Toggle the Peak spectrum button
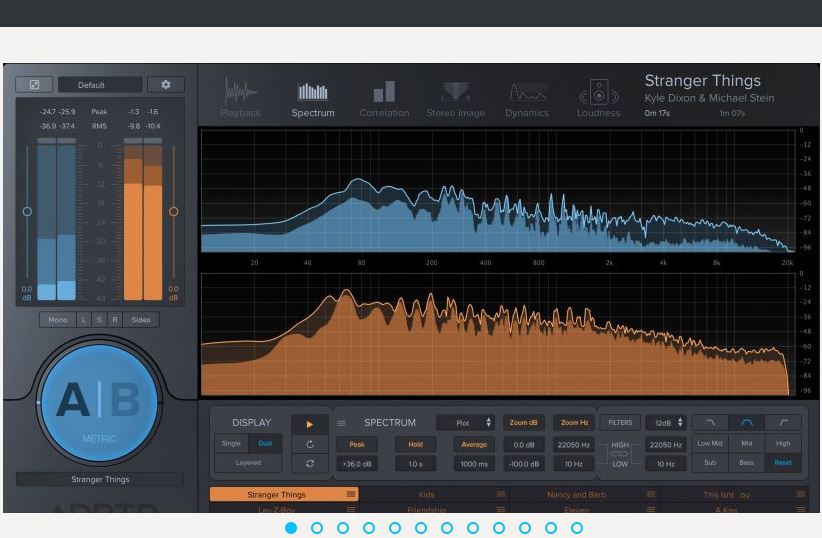822x538 pixels. click(357, 444)
